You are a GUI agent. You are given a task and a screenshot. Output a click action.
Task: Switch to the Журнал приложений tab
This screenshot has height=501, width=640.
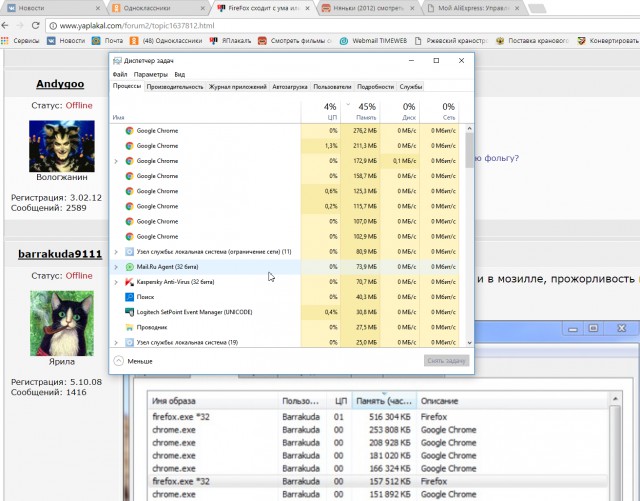(238, 87)
